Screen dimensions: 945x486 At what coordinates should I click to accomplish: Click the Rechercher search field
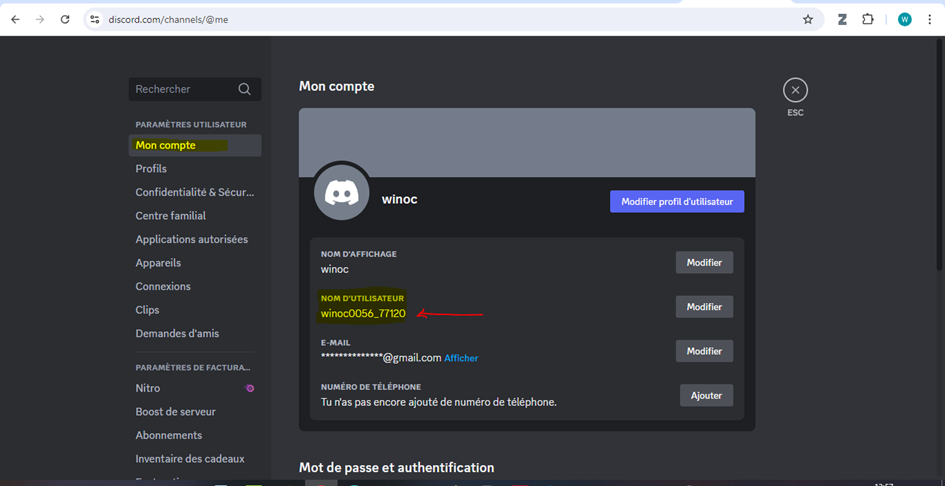(x=183, y=89)
